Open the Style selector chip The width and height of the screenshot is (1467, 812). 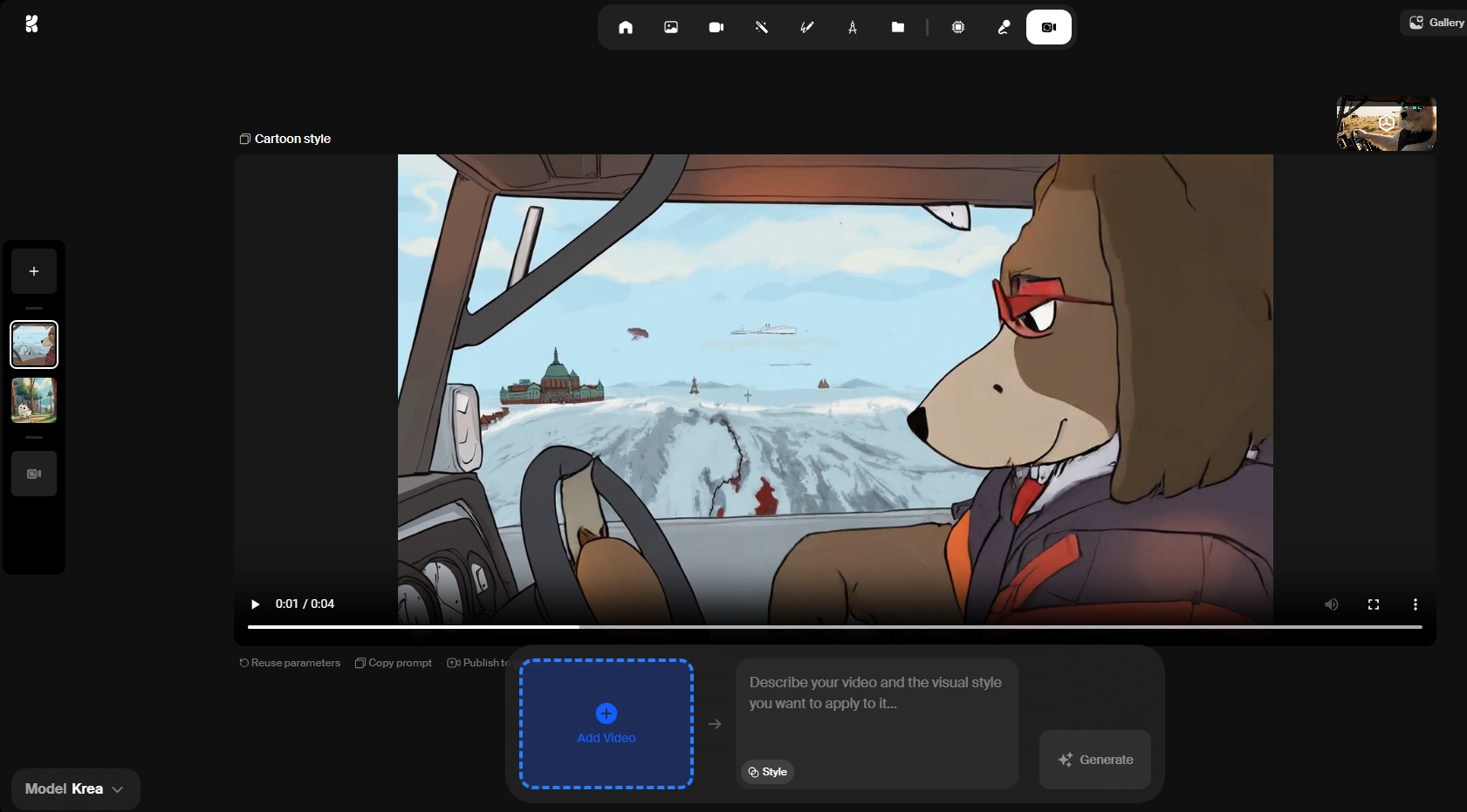pyautogui.click(x=768, y=772)
